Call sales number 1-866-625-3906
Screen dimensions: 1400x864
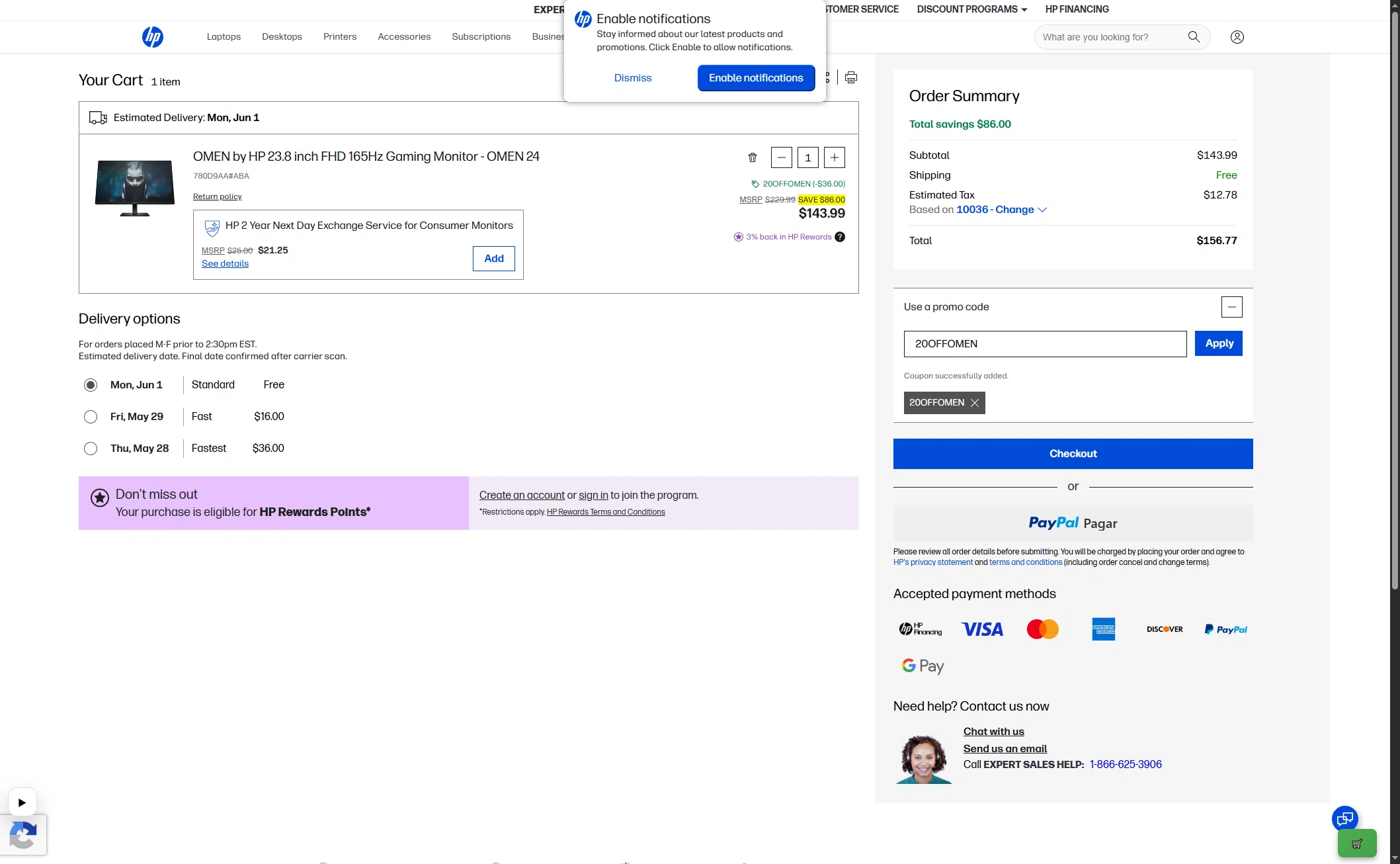point(1126,765)
